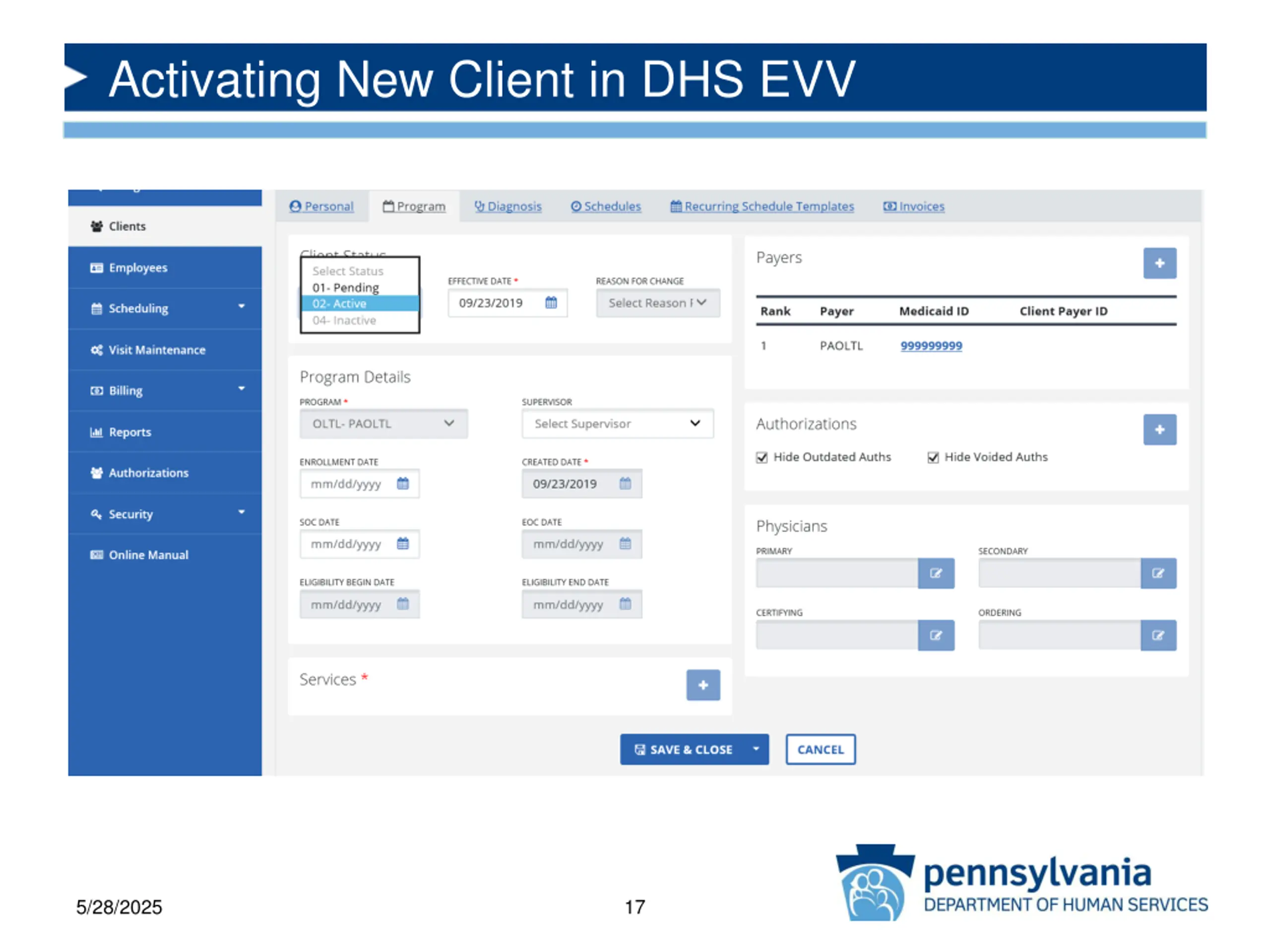The height and width of the screenshot is (952, 1270).
Task: Open the Diagnosis tab
Action: [508, 206]
